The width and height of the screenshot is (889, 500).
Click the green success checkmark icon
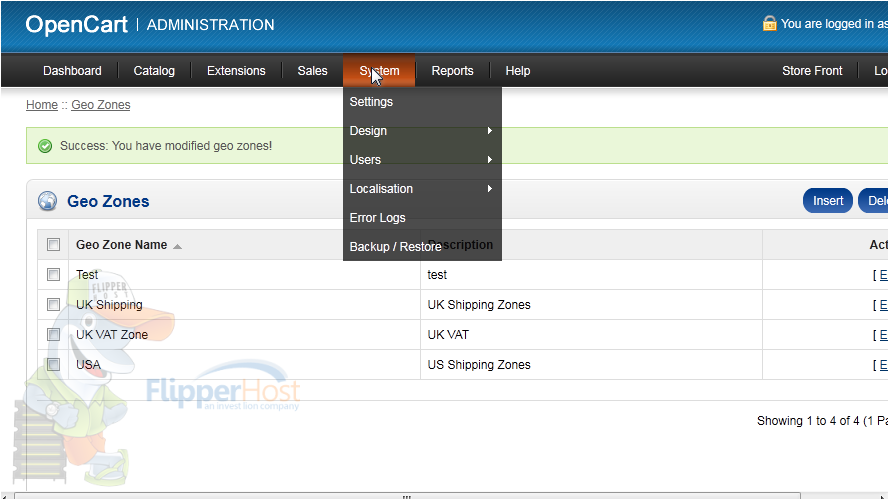[45, 146]
